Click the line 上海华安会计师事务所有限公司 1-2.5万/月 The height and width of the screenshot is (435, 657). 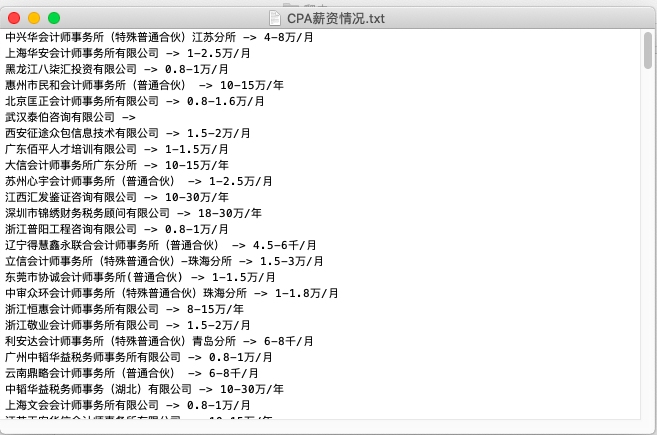tap(128, 53)
